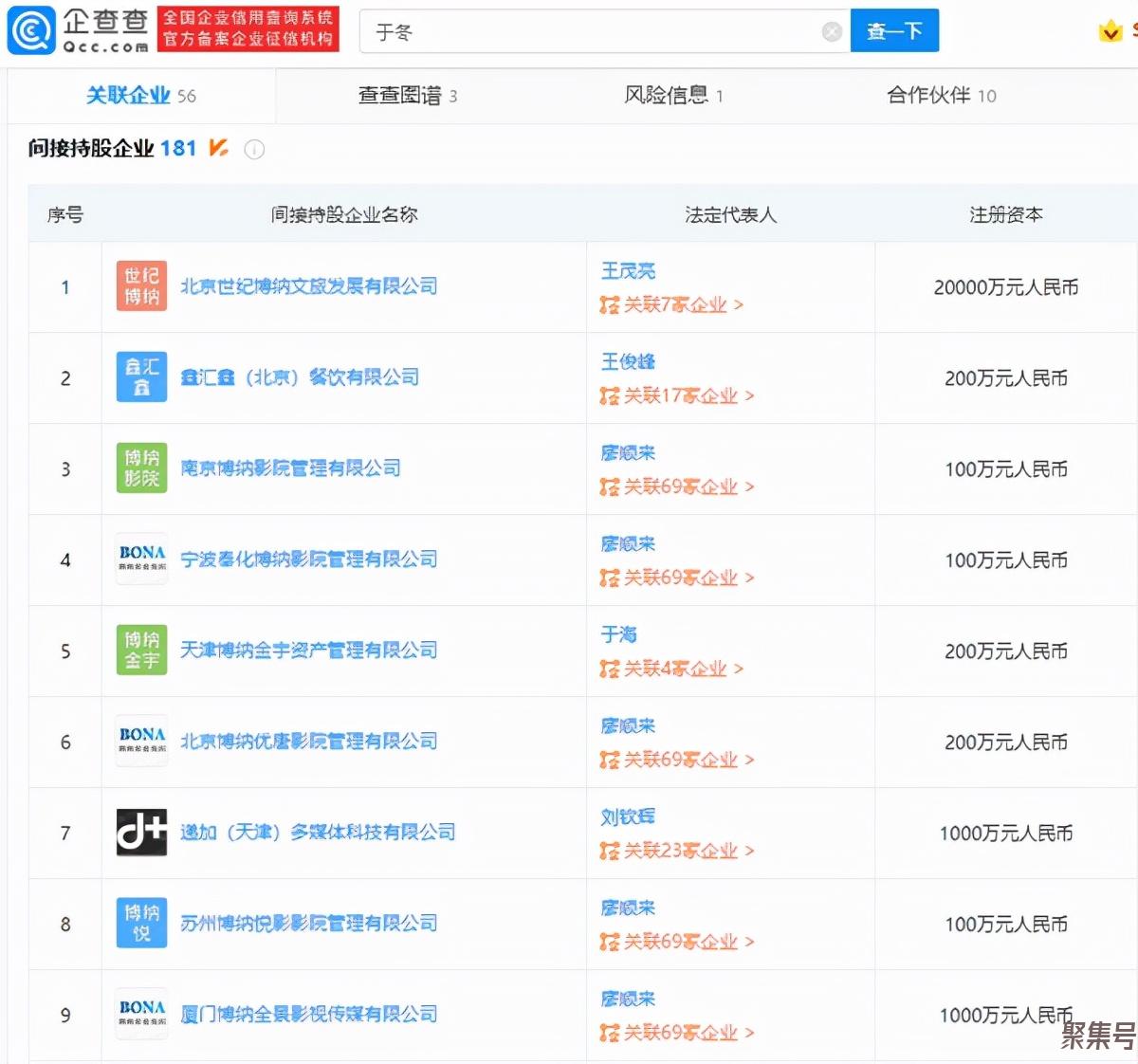Open company 南京博纳影院管理有限公司
1138x1064 pixels.
(290, 468)
